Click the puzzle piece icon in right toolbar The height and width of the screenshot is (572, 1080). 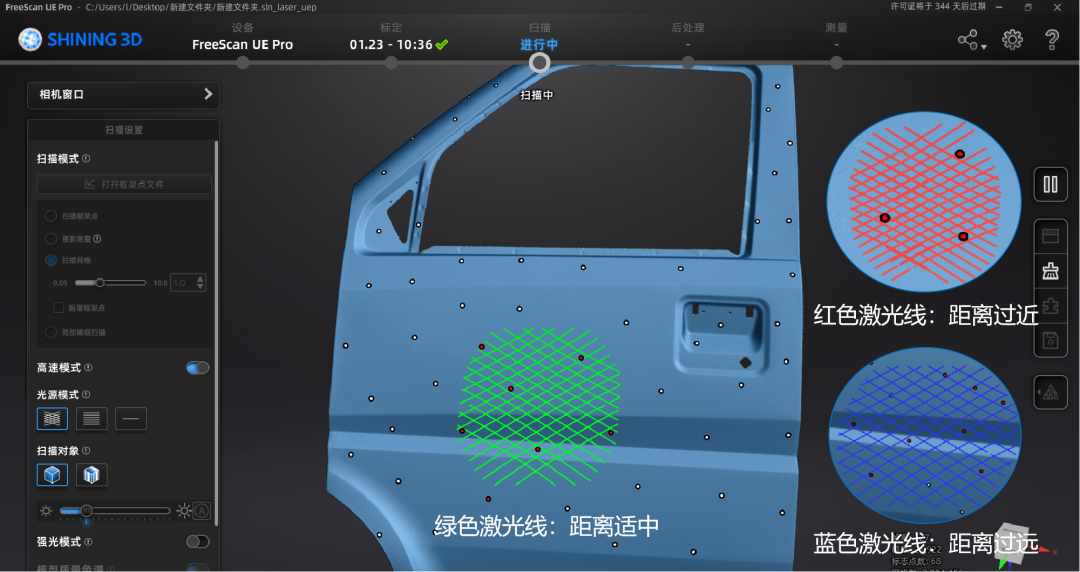[1050, 305]
